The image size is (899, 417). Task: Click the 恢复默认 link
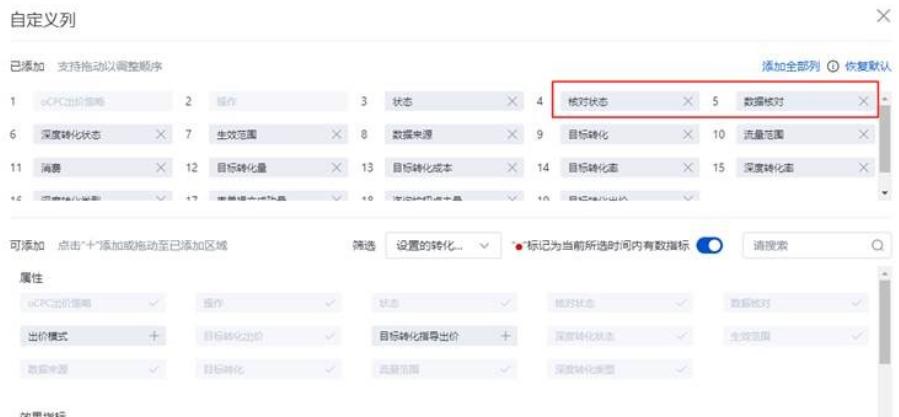click(868, 67)
